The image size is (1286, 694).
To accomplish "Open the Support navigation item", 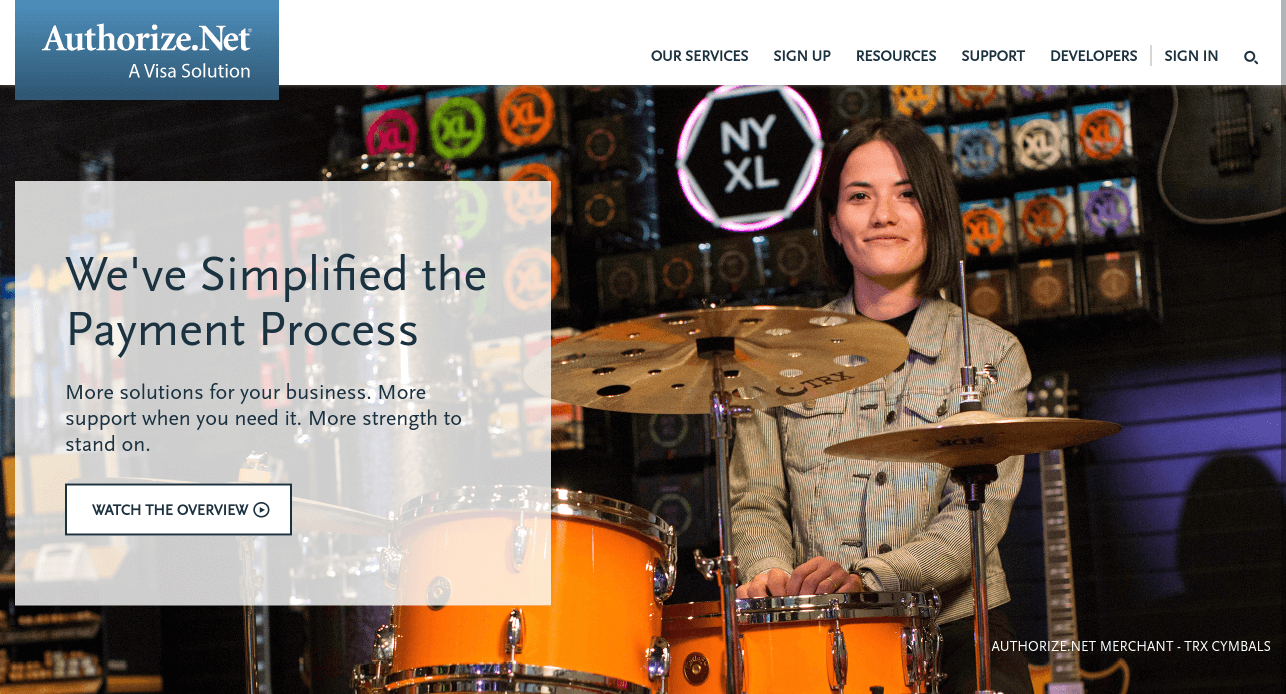I will tap(993, 56).
